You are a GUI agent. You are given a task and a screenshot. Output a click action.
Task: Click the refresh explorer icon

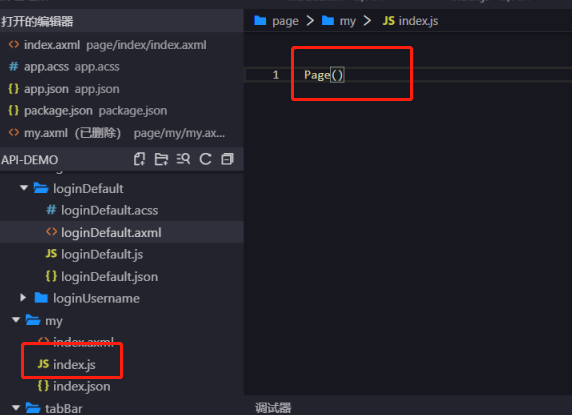tap(205, 159)
